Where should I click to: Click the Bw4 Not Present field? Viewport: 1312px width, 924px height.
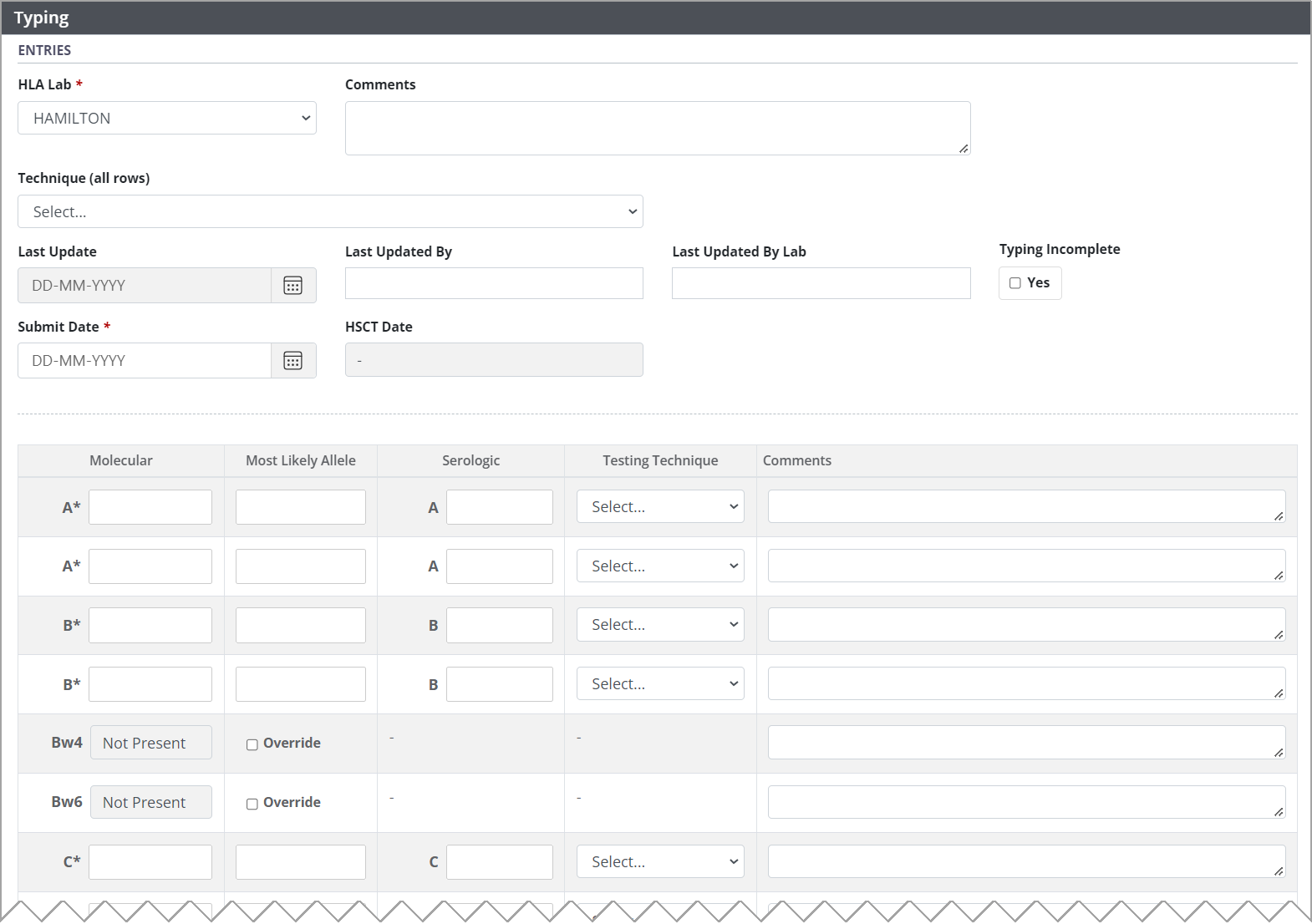pos(151,743)
